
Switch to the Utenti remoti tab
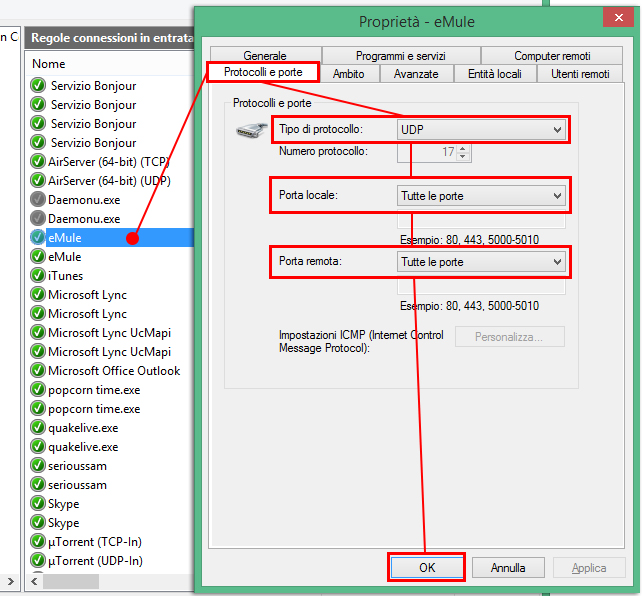pos(580,74)
